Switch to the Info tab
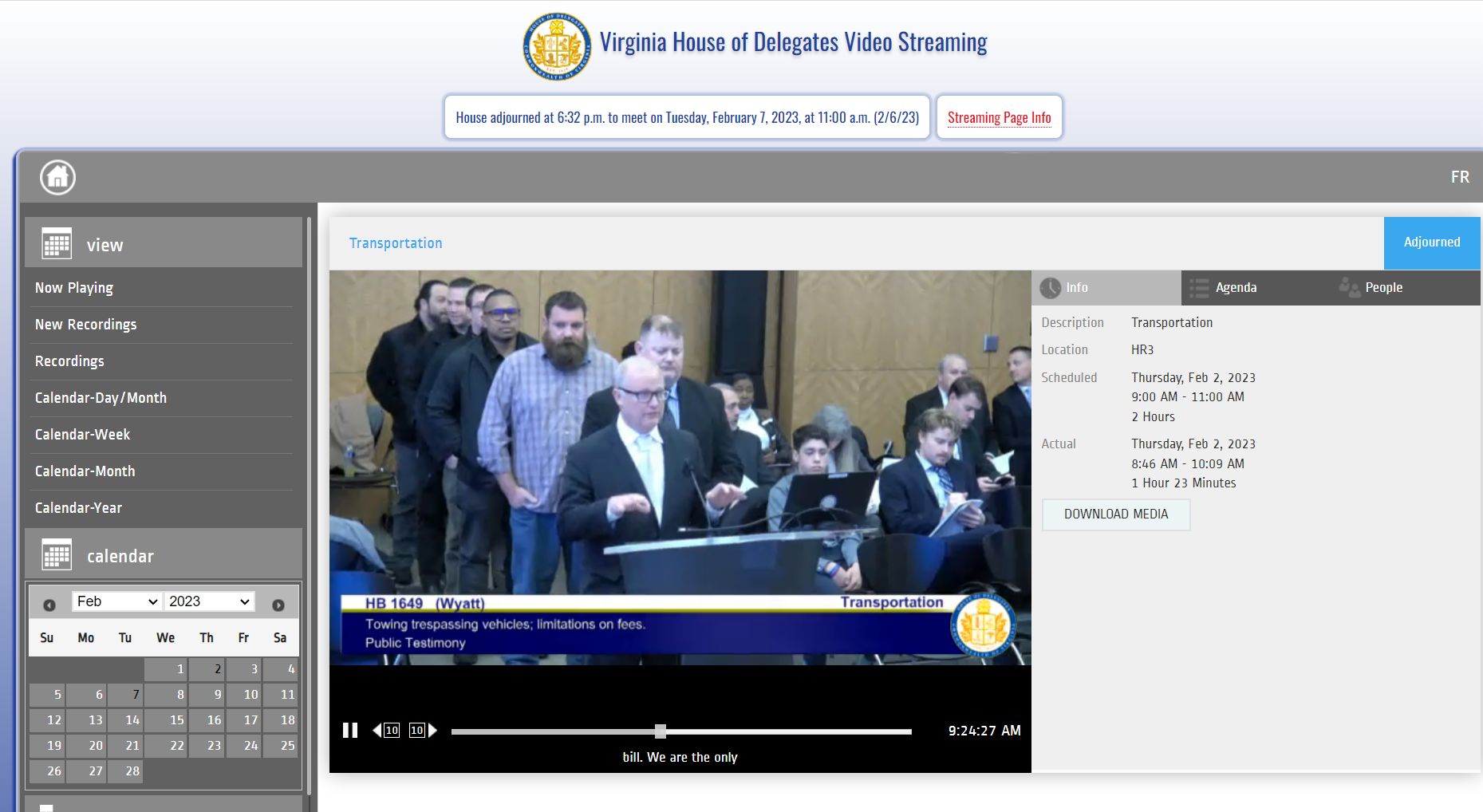This screenshot has height=812, width=1483. pos(1106,287)
